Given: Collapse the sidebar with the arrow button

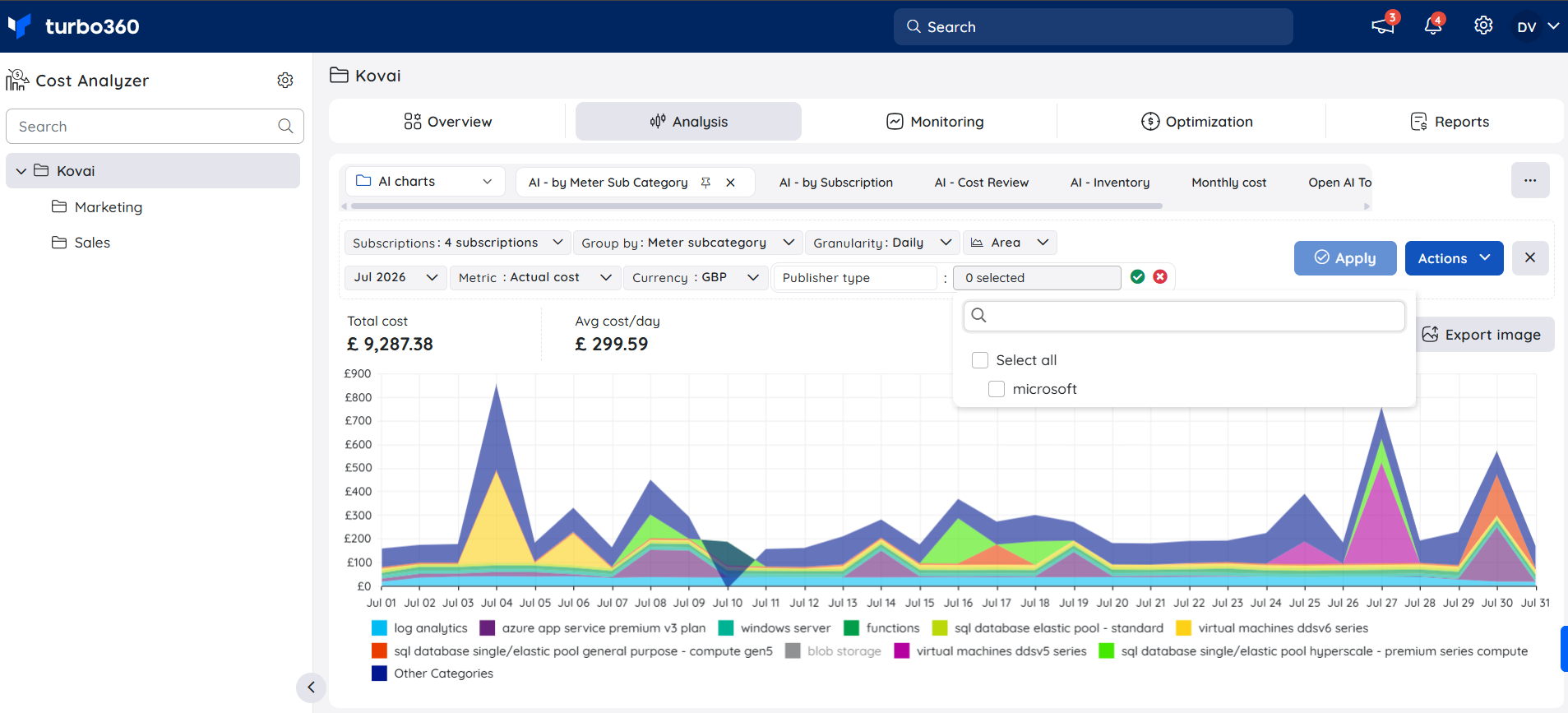Looking at the screenshot, I should click(x=311, y=688).
